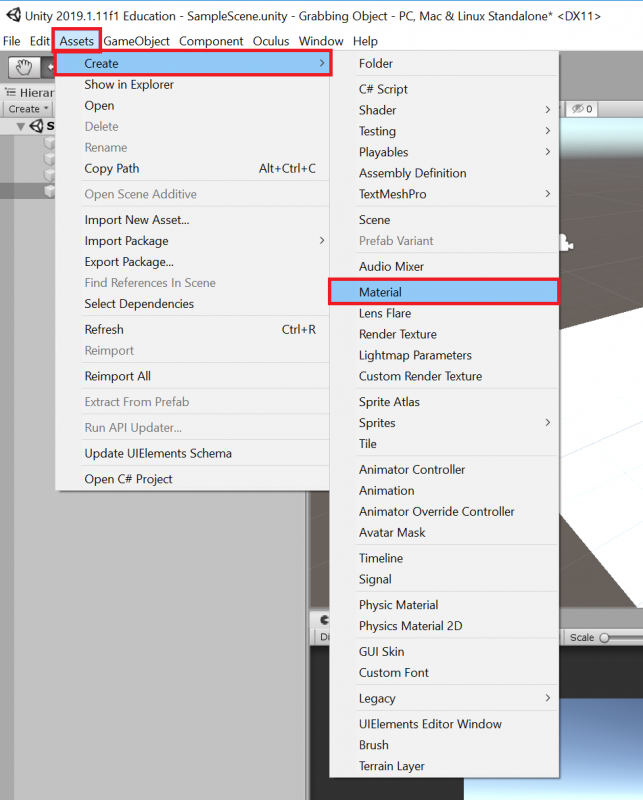Open the Window menu

[321, 41]
